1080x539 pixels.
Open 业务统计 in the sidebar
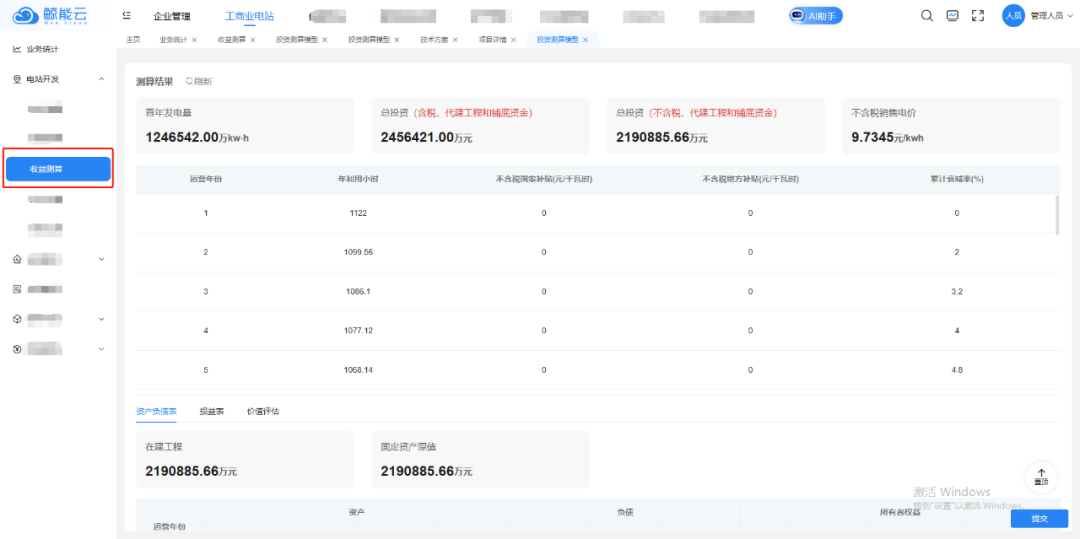[x=42, y=49]
